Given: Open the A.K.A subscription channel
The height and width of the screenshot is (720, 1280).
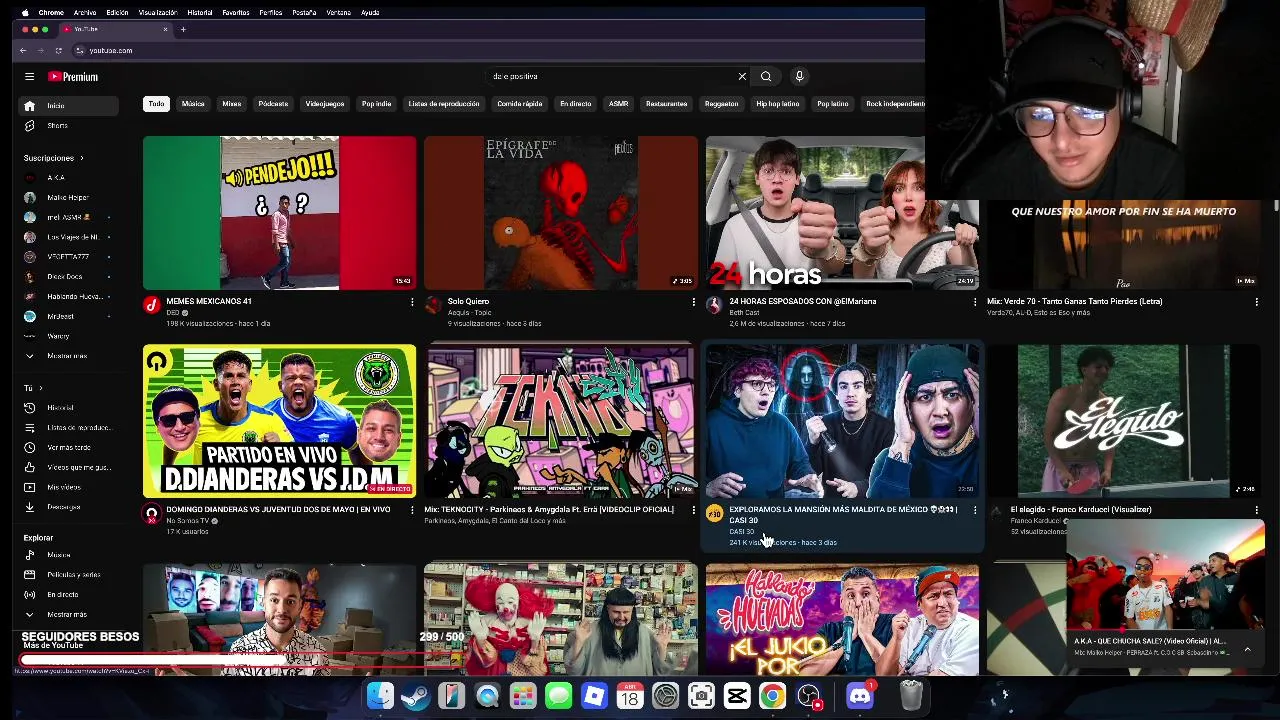Looking at the screenshot, I should pos(69,177).
